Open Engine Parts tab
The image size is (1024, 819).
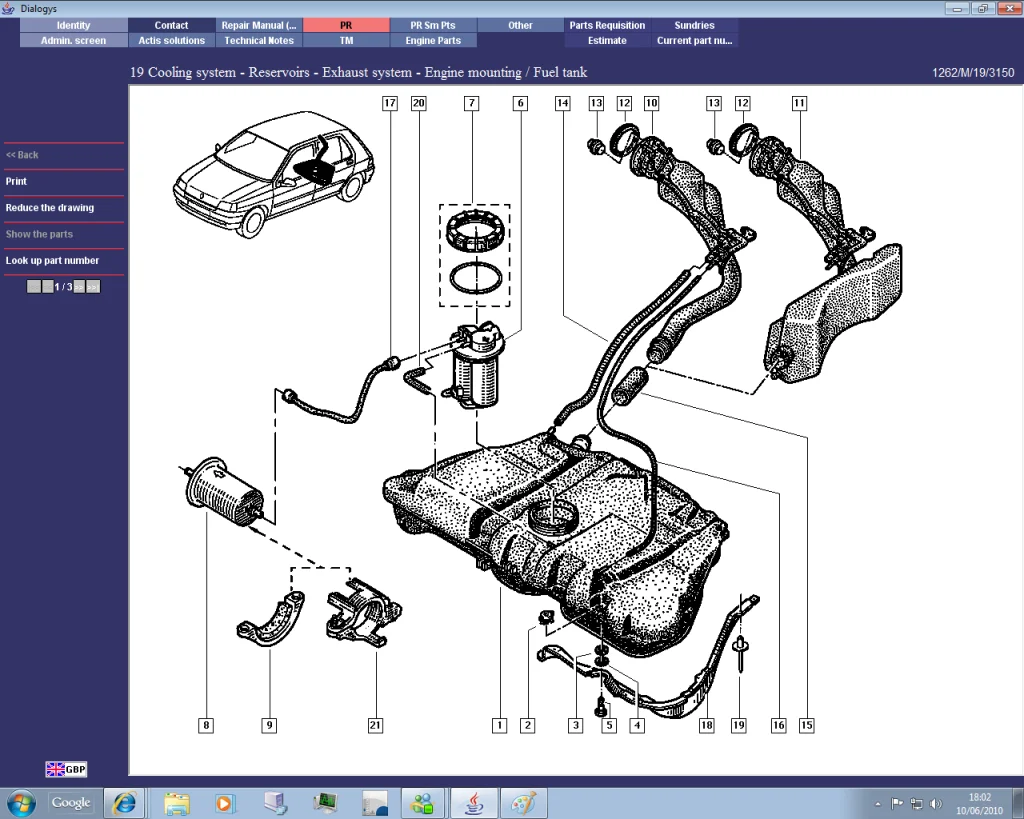433,40
